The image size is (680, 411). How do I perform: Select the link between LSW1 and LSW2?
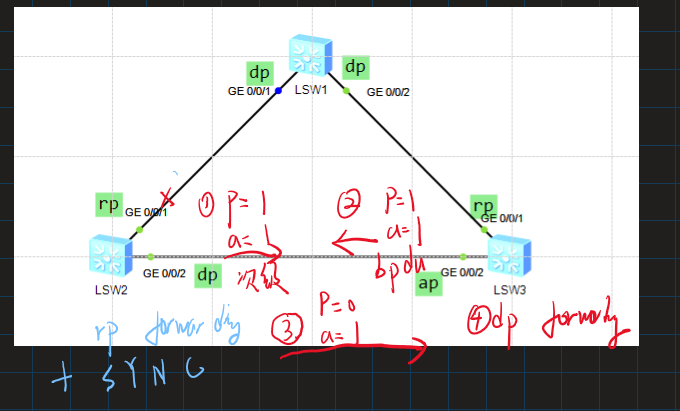212,156
